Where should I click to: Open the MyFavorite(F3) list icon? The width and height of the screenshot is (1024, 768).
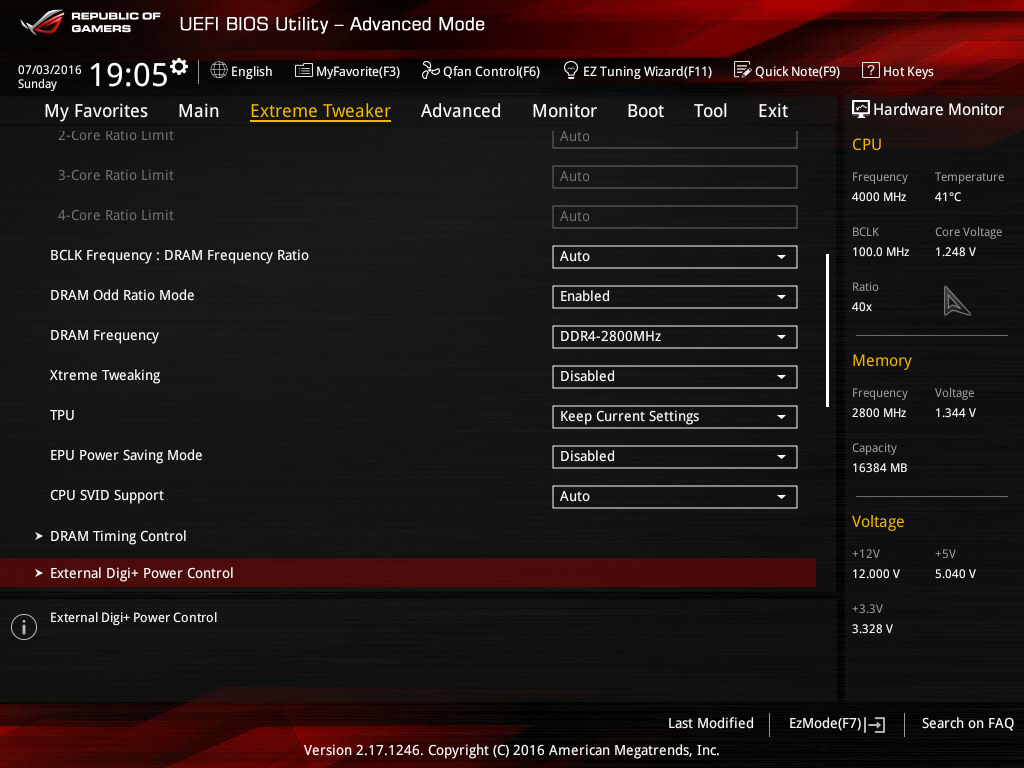point(304,71)
